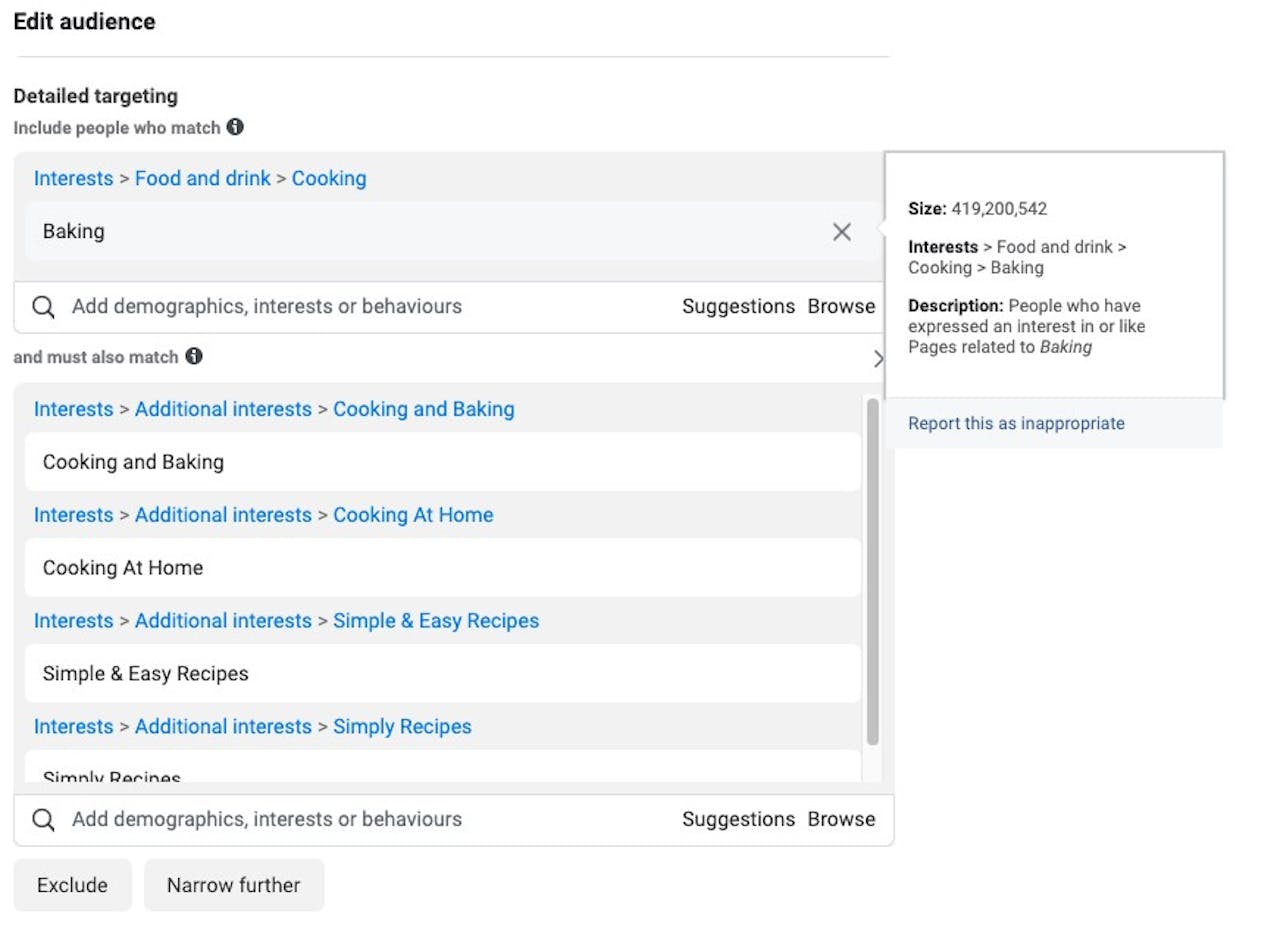Image resolution: width=1280 pixels, height=929 pixels.
Task: Click the search icon in the upper targeting field
Action: click(x=43, y=307)
